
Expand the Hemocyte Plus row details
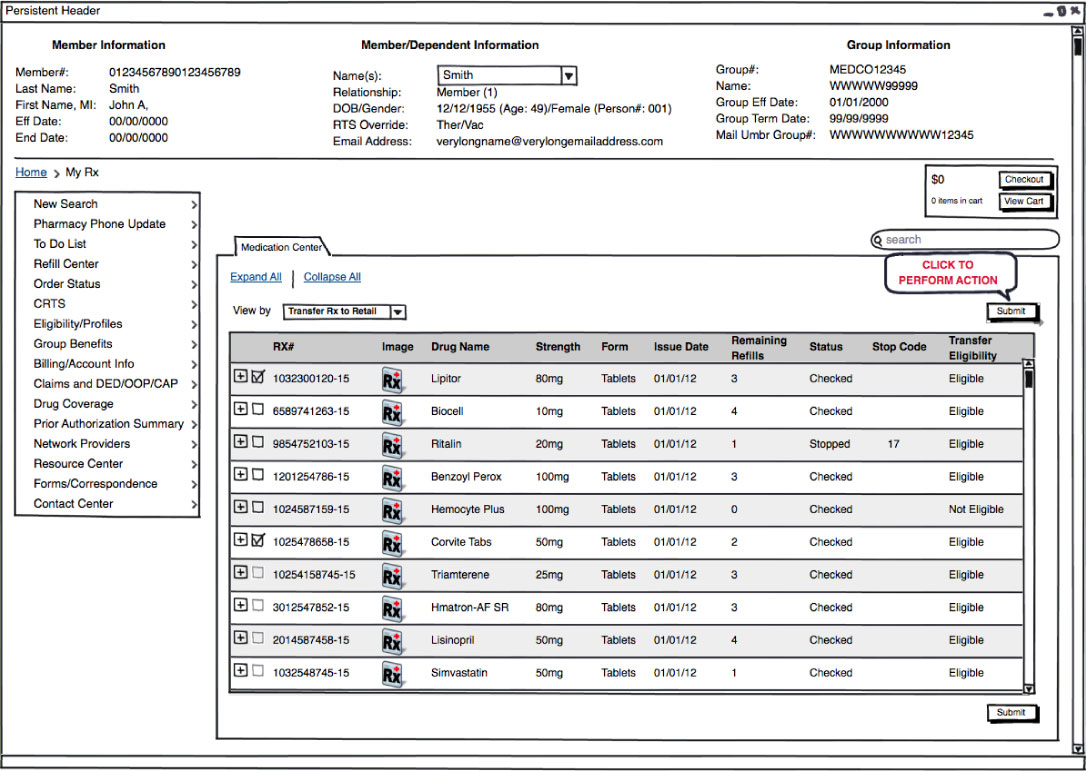coord(241,506)
